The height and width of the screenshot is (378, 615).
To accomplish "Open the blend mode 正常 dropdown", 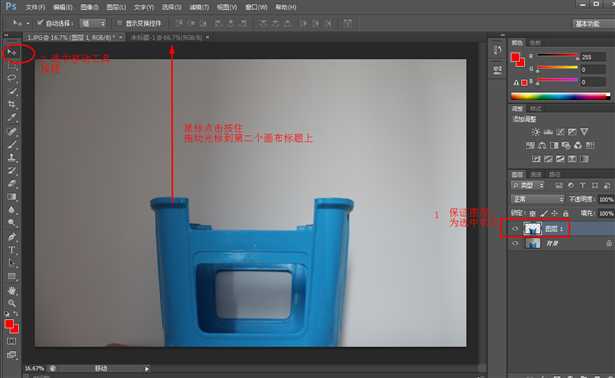I will (x=538, y=199).
